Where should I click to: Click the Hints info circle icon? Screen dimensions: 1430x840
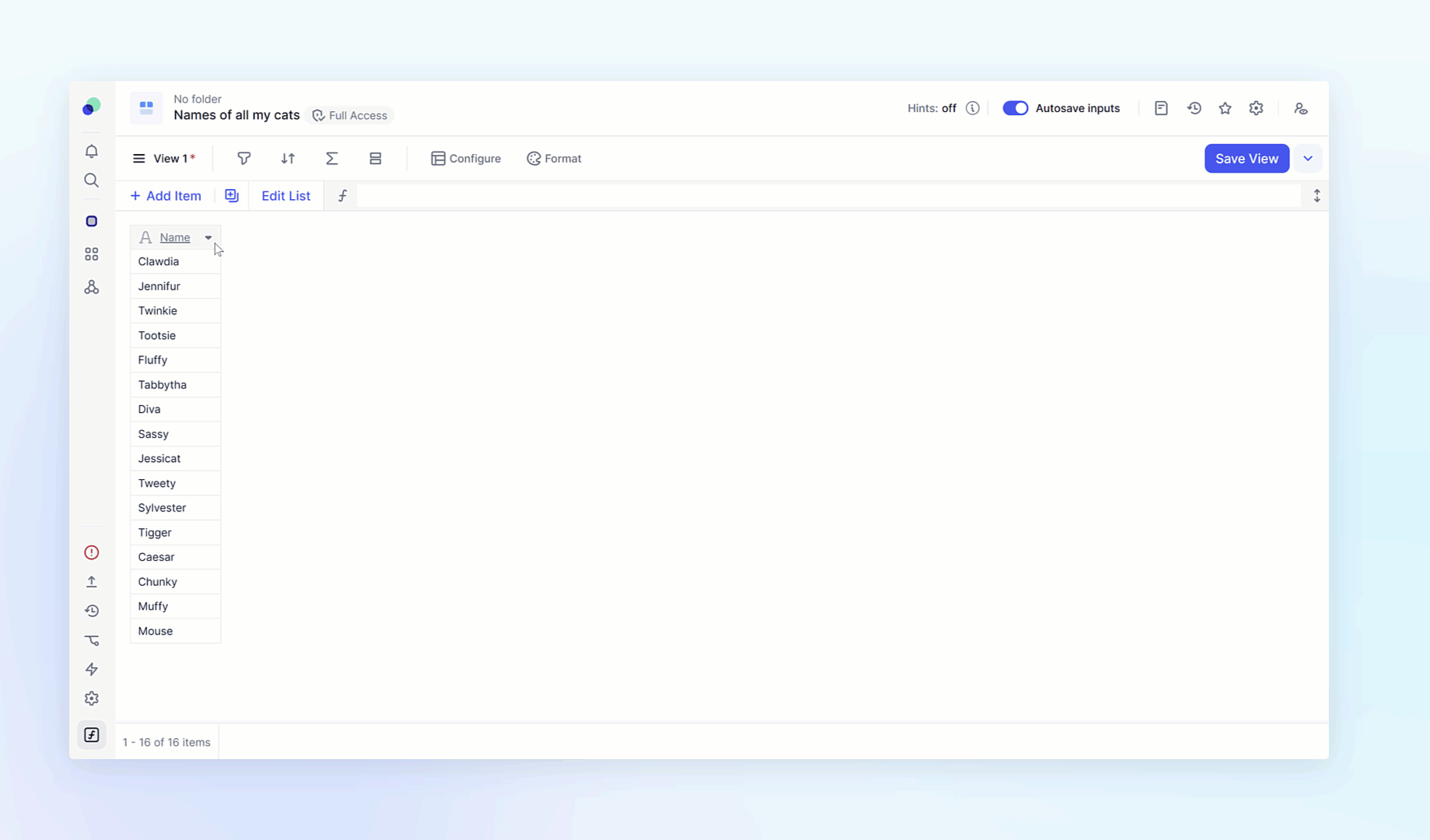972,109
